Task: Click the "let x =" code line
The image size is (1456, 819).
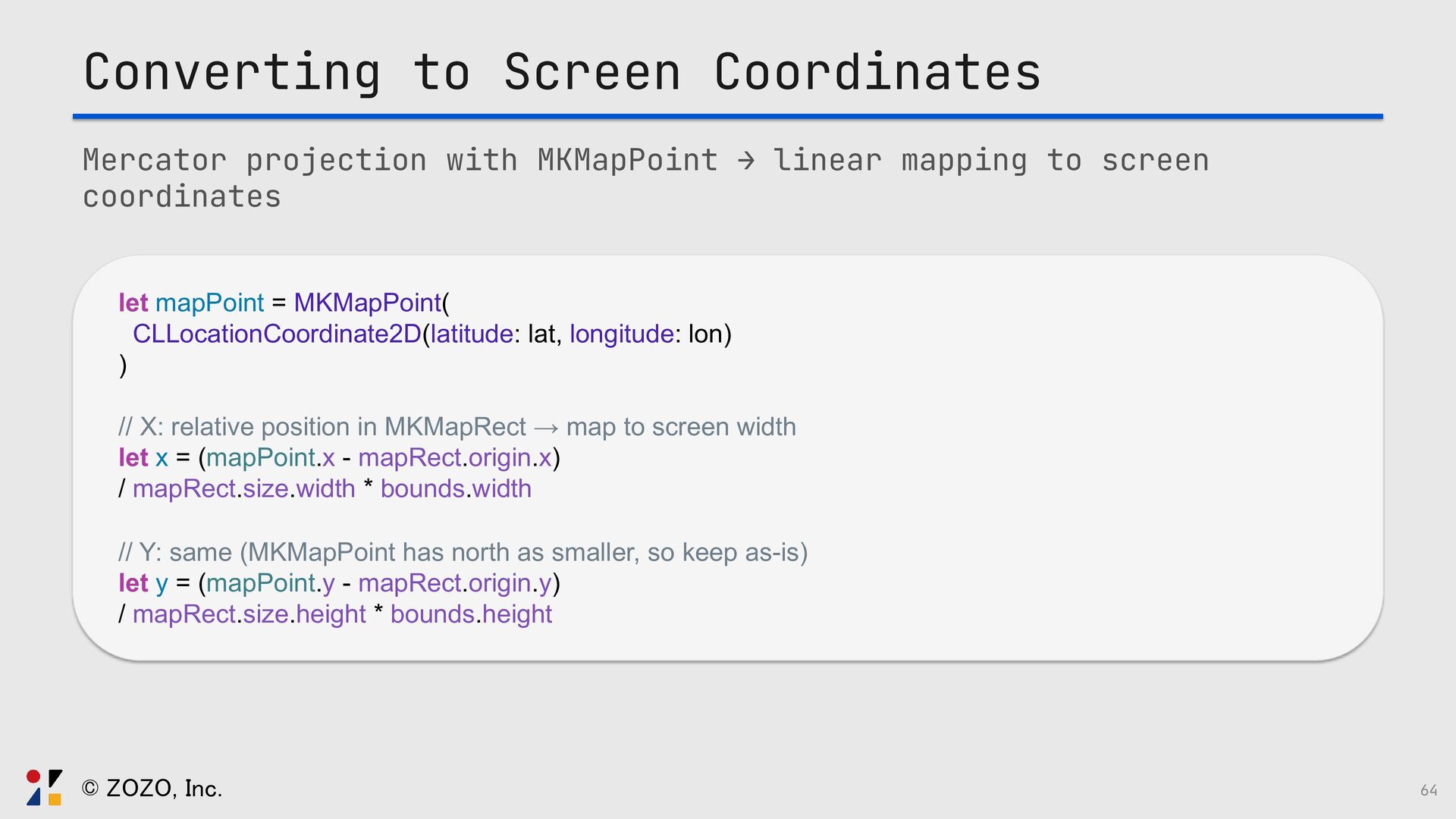Action: pyautogui.click(x=339, y=458)
